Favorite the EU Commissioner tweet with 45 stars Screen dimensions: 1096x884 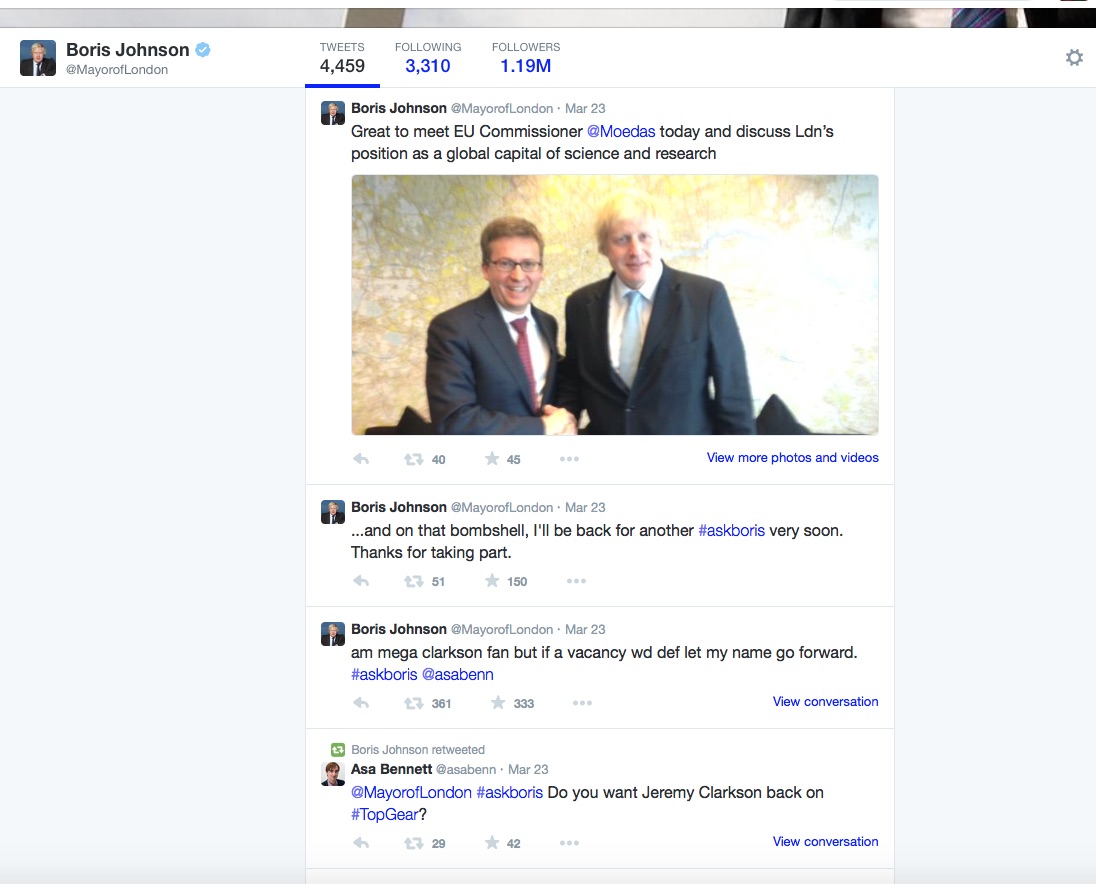click(492, 458)
